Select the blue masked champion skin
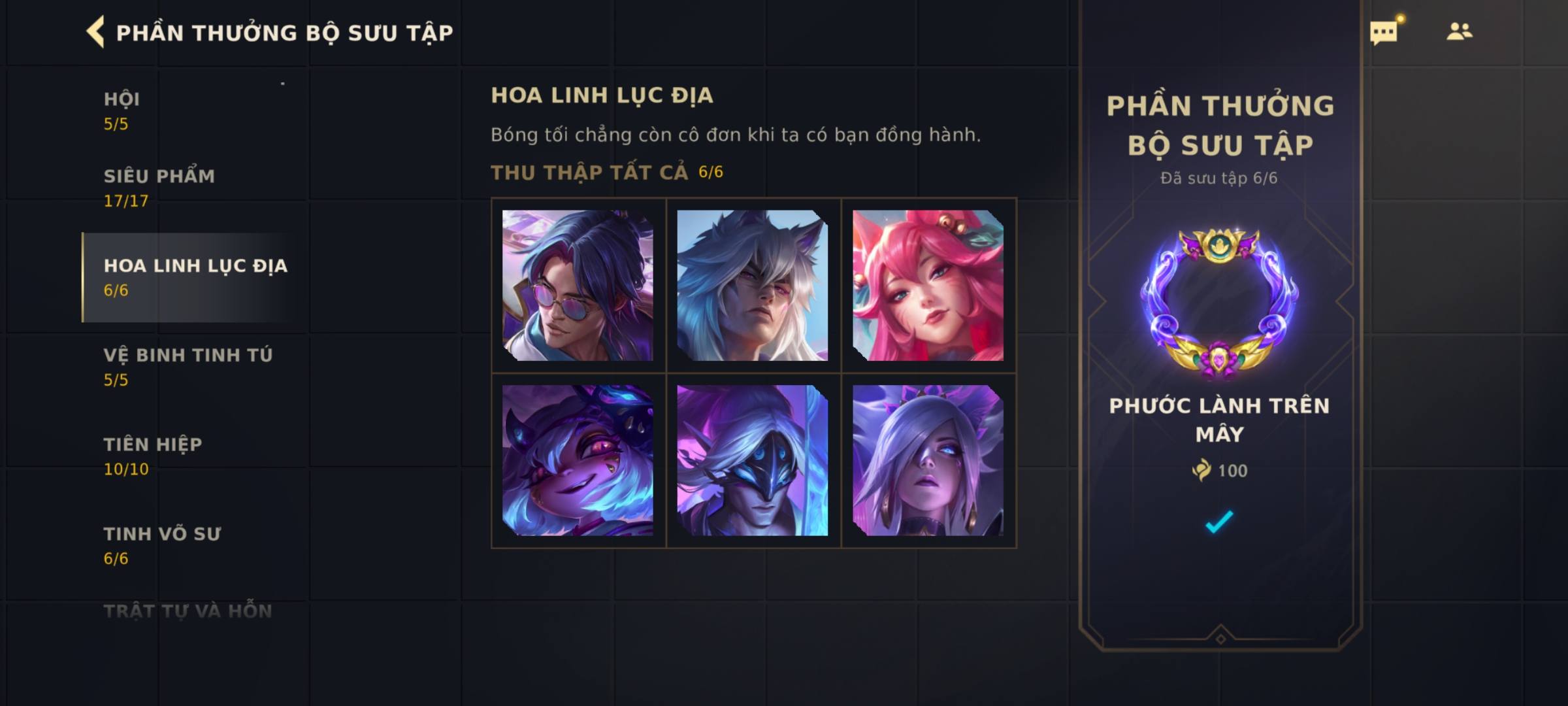Viewport: 1568px width, 706px height. [753, 460]
